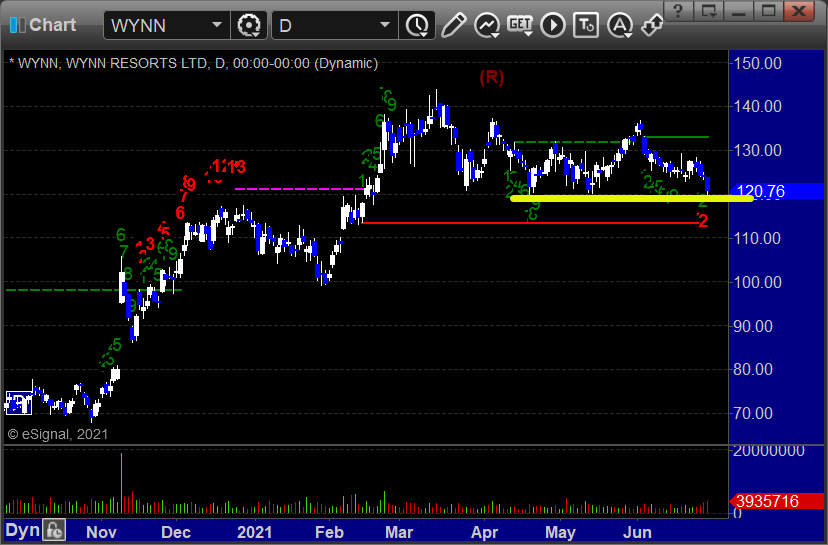Click the help question mark button
The height and width of the screenshot is (545, 828).
coord(678,11)
